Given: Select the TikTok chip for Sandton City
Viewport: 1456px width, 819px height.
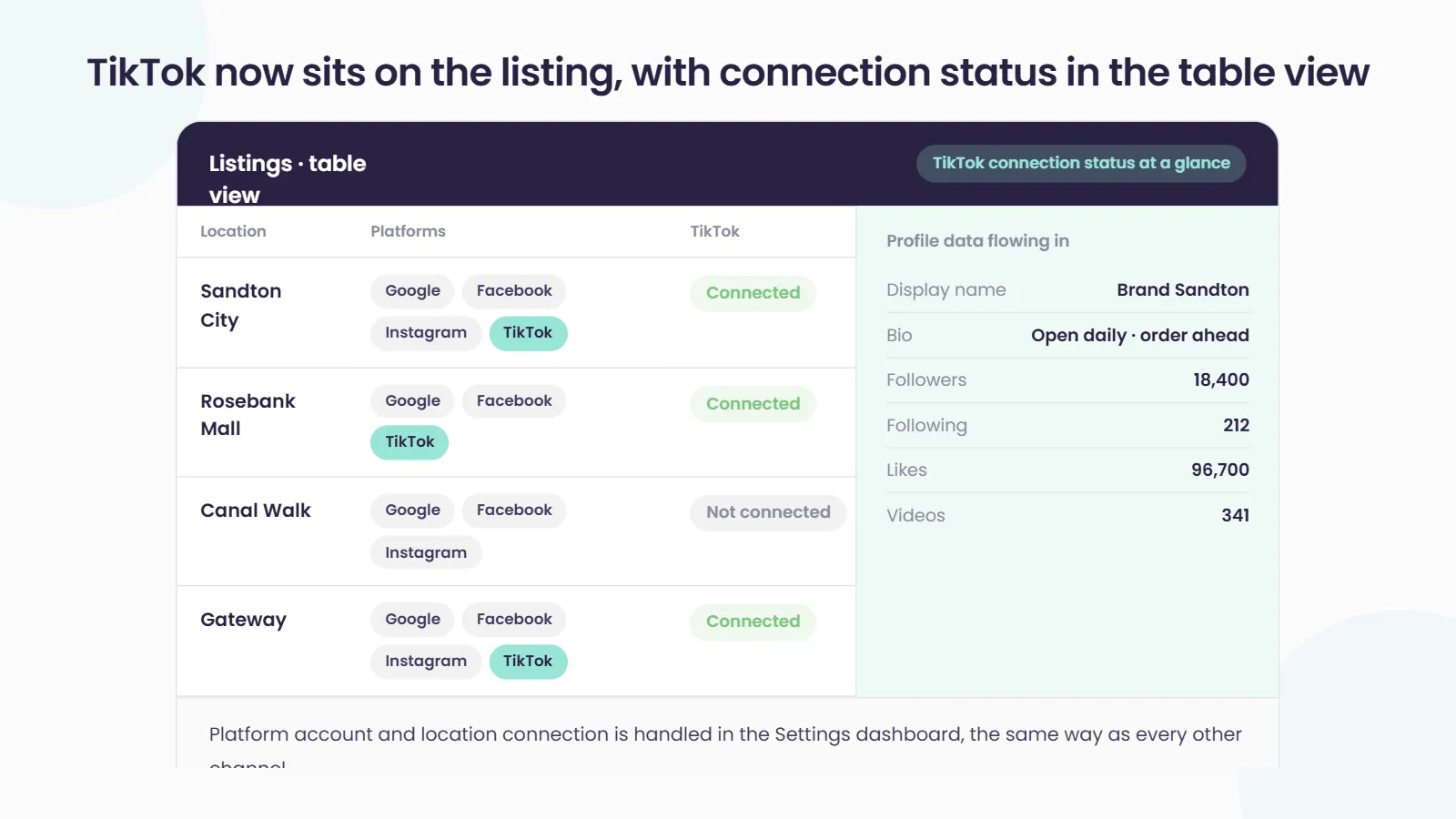Looking at the screenshot, I should click(x=528, y=333).
